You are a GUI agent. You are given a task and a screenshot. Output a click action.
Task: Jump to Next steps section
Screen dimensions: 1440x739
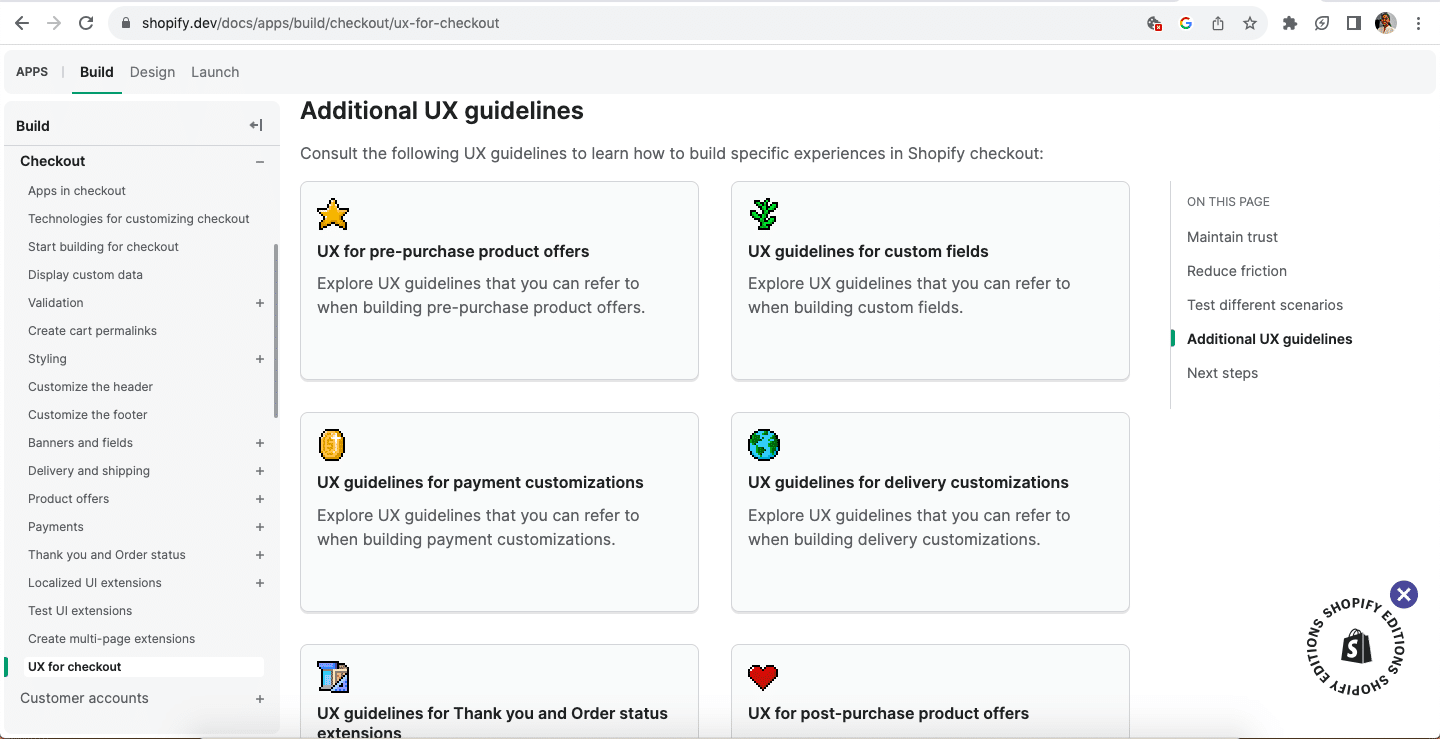pyautogui.click(x=1222, y=373)
